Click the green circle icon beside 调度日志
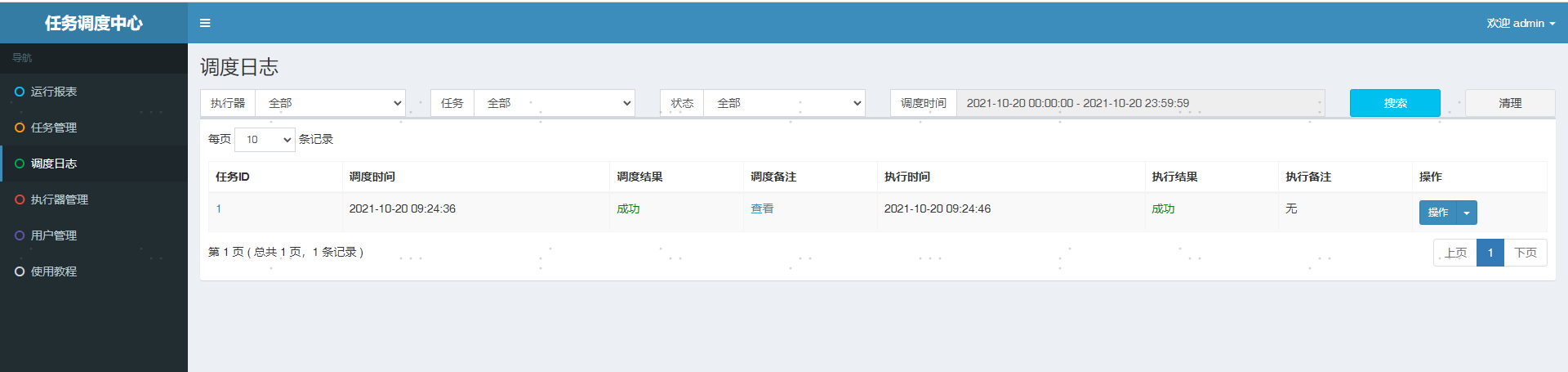Viewport: 1568px width, 372px height. [20, 164]
